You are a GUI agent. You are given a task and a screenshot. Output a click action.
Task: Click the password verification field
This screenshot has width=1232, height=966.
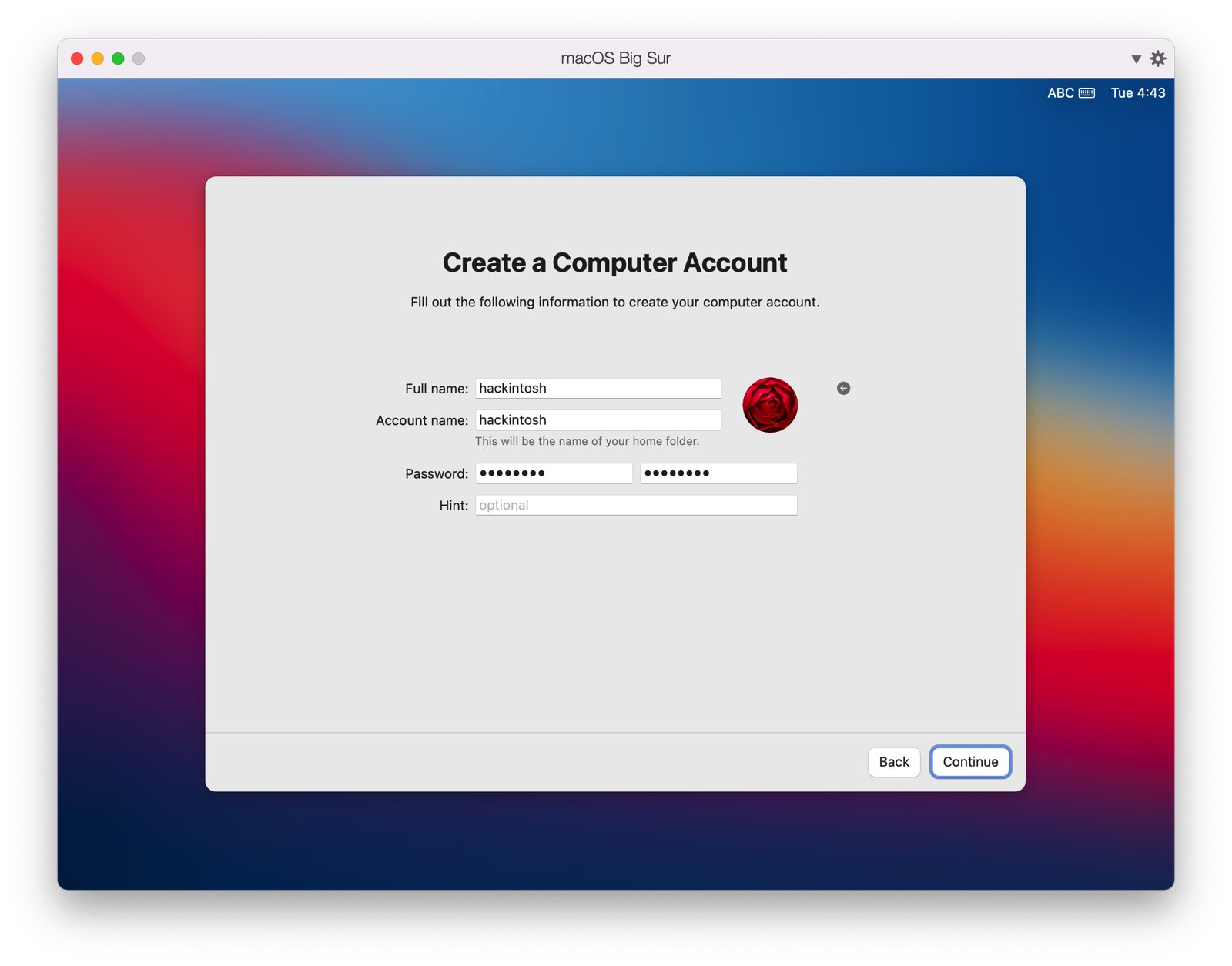[718, 473]
